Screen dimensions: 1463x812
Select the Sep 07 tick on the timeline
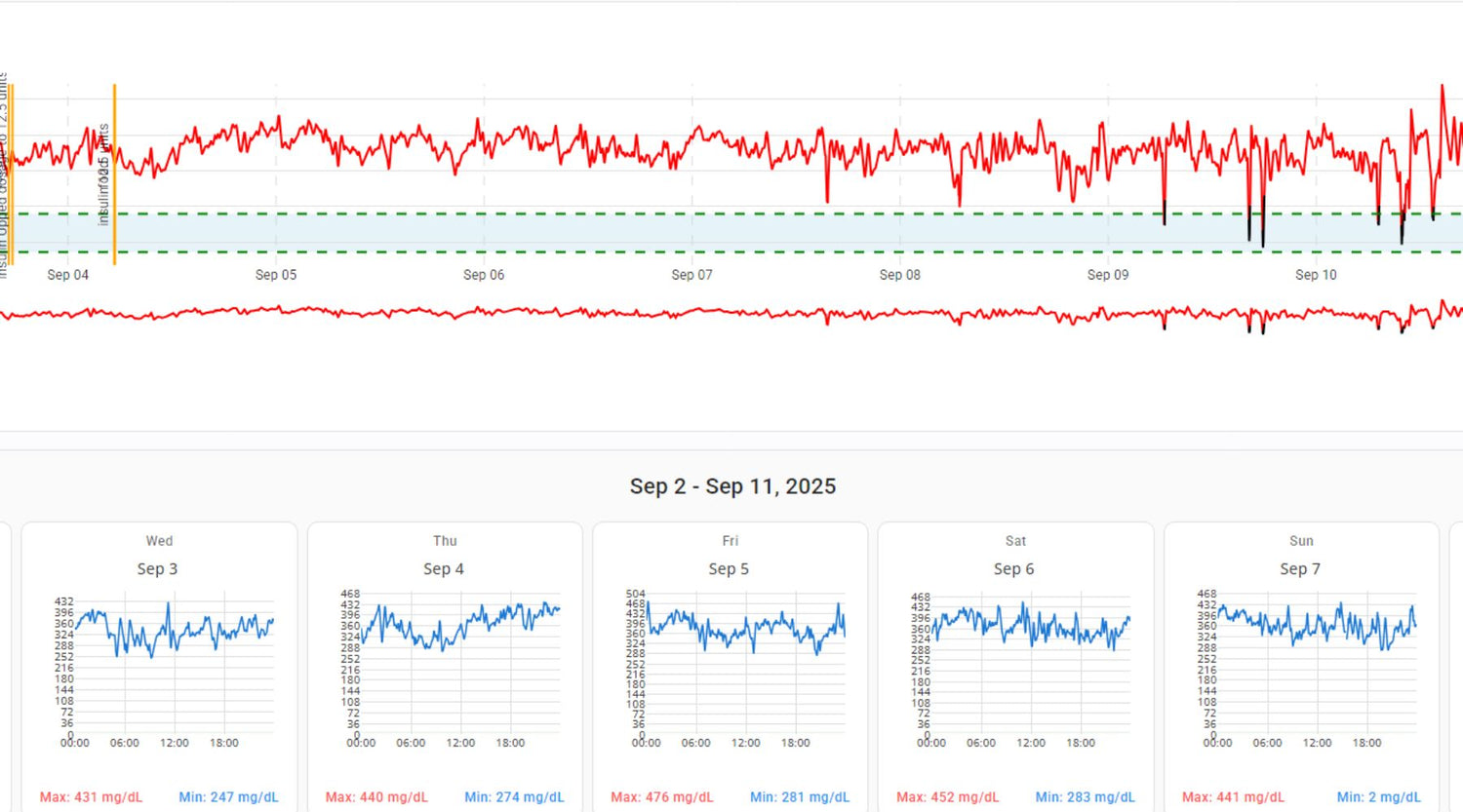coord(692,275)
